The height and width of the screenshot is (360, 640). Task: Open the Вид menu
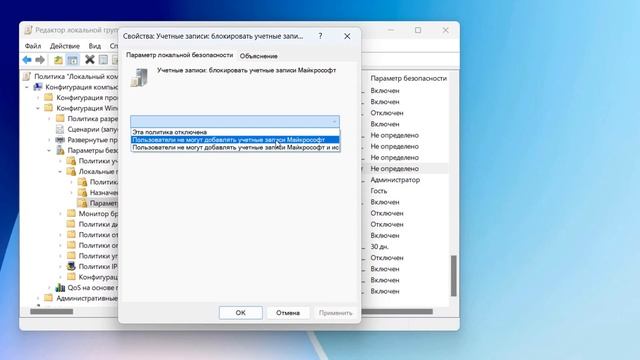(95, 46)
